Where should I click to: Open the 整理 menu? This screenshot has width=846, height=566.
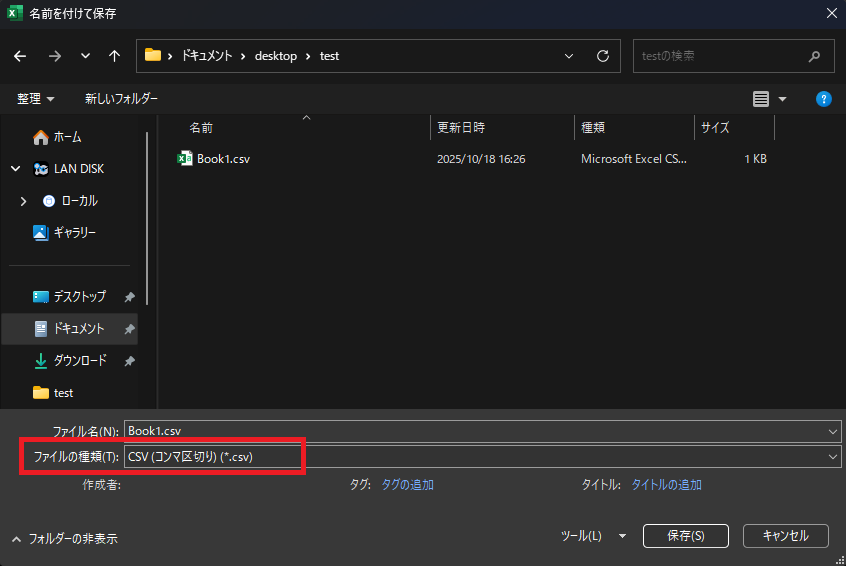tap(36, 99)
